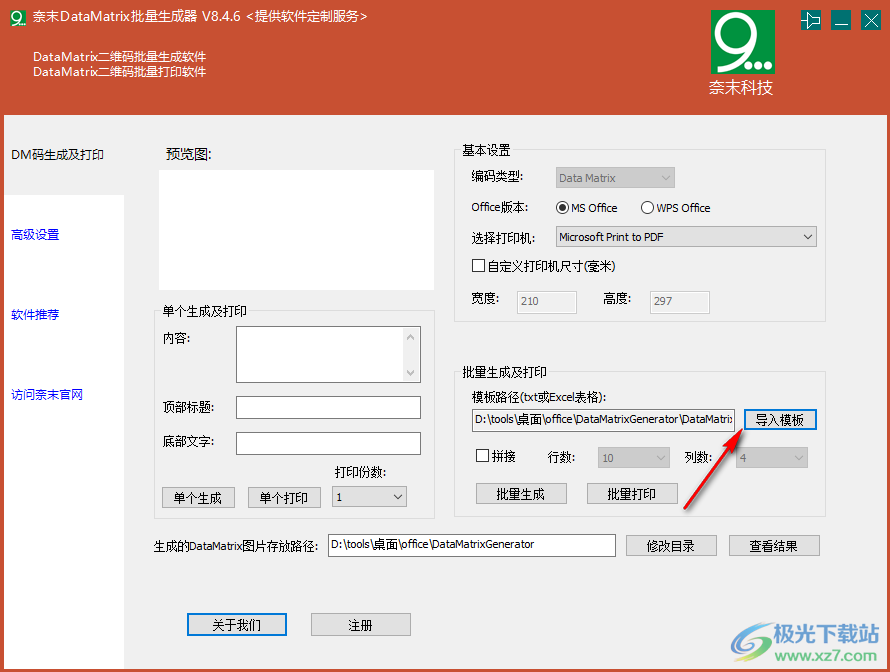This screenshot has width=890, height=672.
Task: Click the 修改目录 button
Action: point(671,546)
